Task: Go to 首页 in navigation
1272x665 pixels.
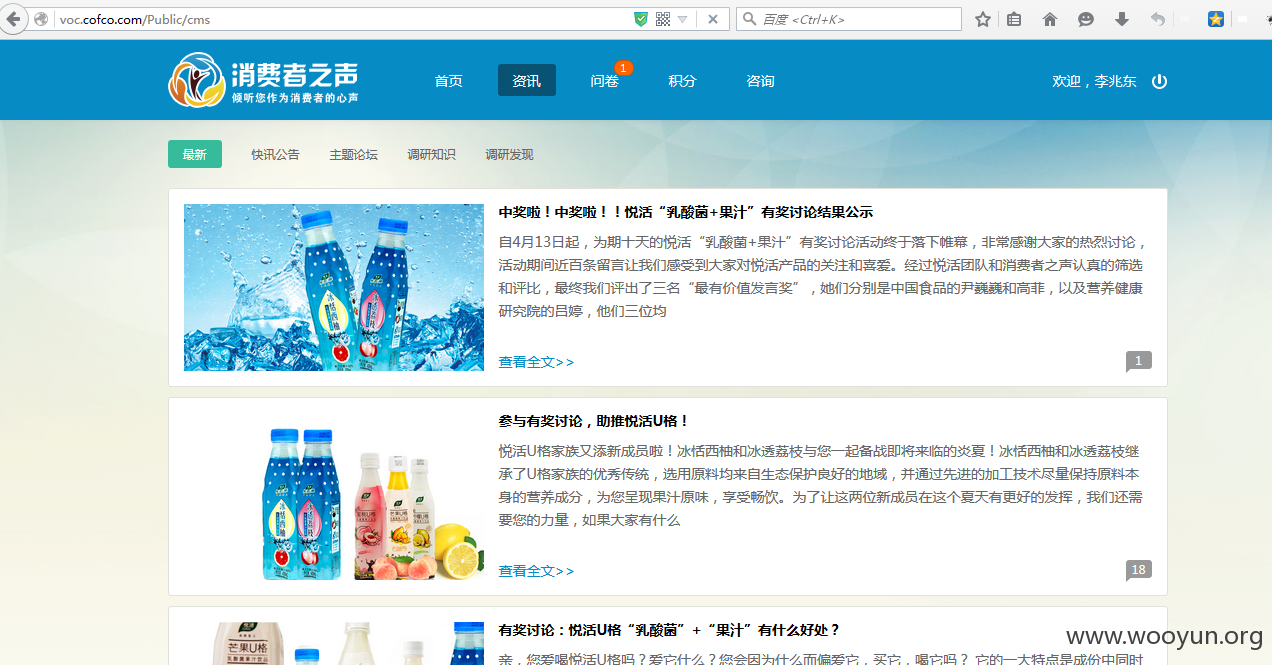Action: tap(449, 81)
